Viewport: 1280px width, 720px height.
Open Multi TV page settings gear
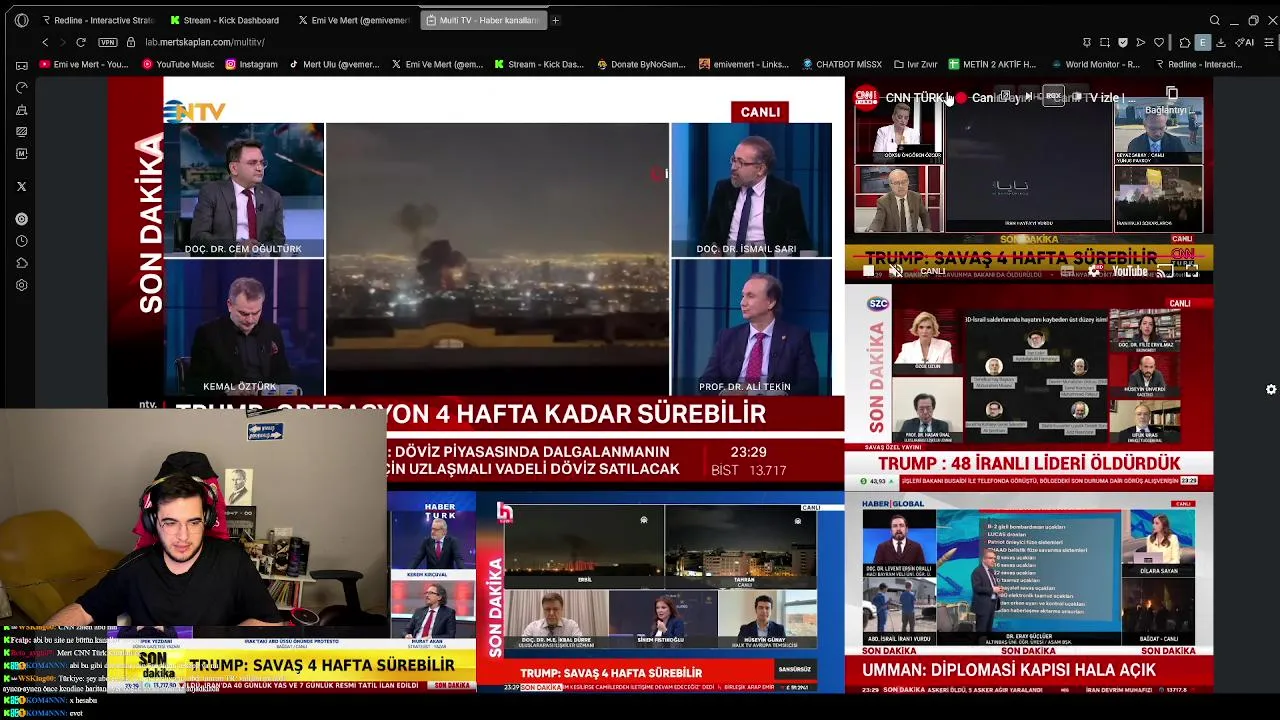(x=1271, y=389)
